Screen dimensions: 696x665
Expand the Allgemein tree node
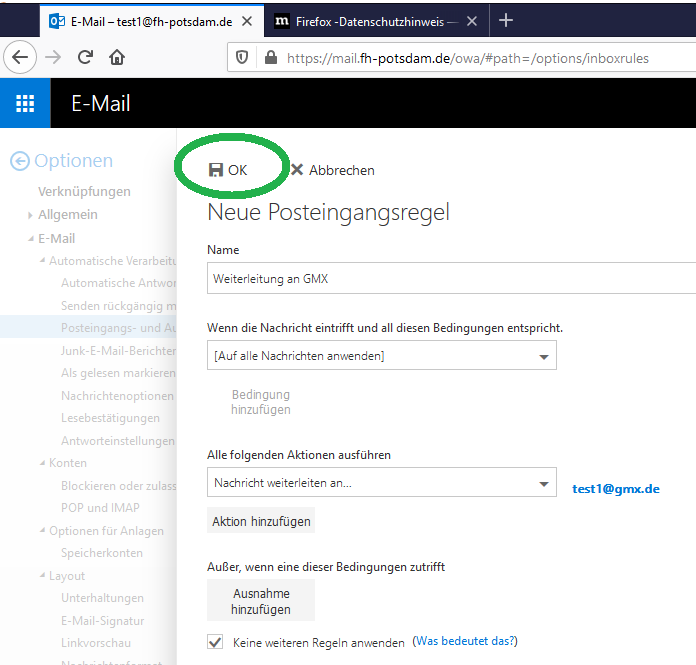(x=30, y=215)
